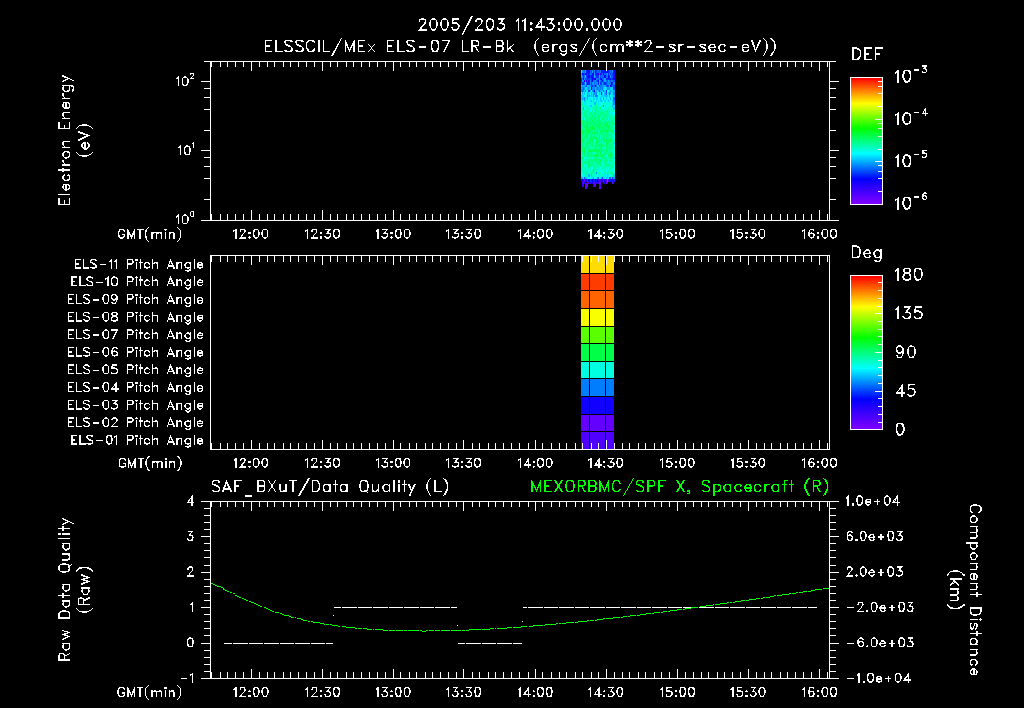The width and height of the screenshot is (1024, 708).
Task: Click the 'SAF_BXuT/Data Quality (L)' title
Action: 330,487
